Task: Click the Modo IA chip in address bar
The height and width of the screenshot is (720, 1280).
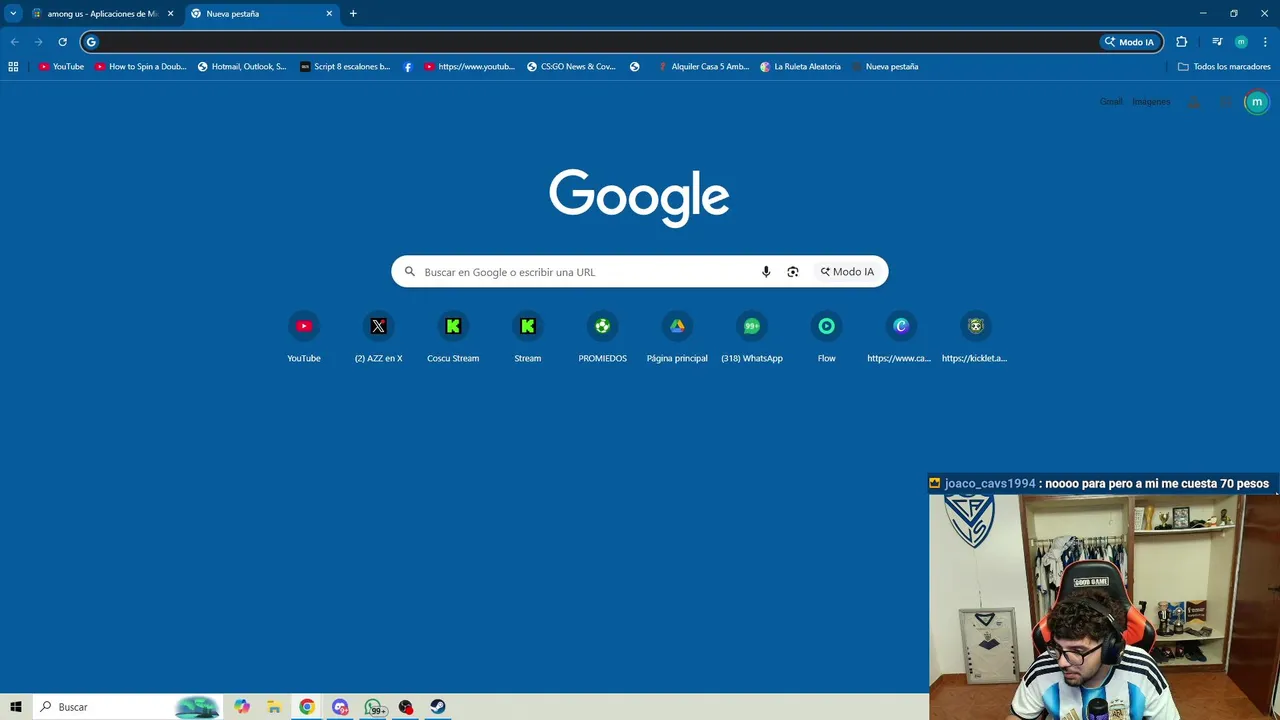Action: [1130, 42]
